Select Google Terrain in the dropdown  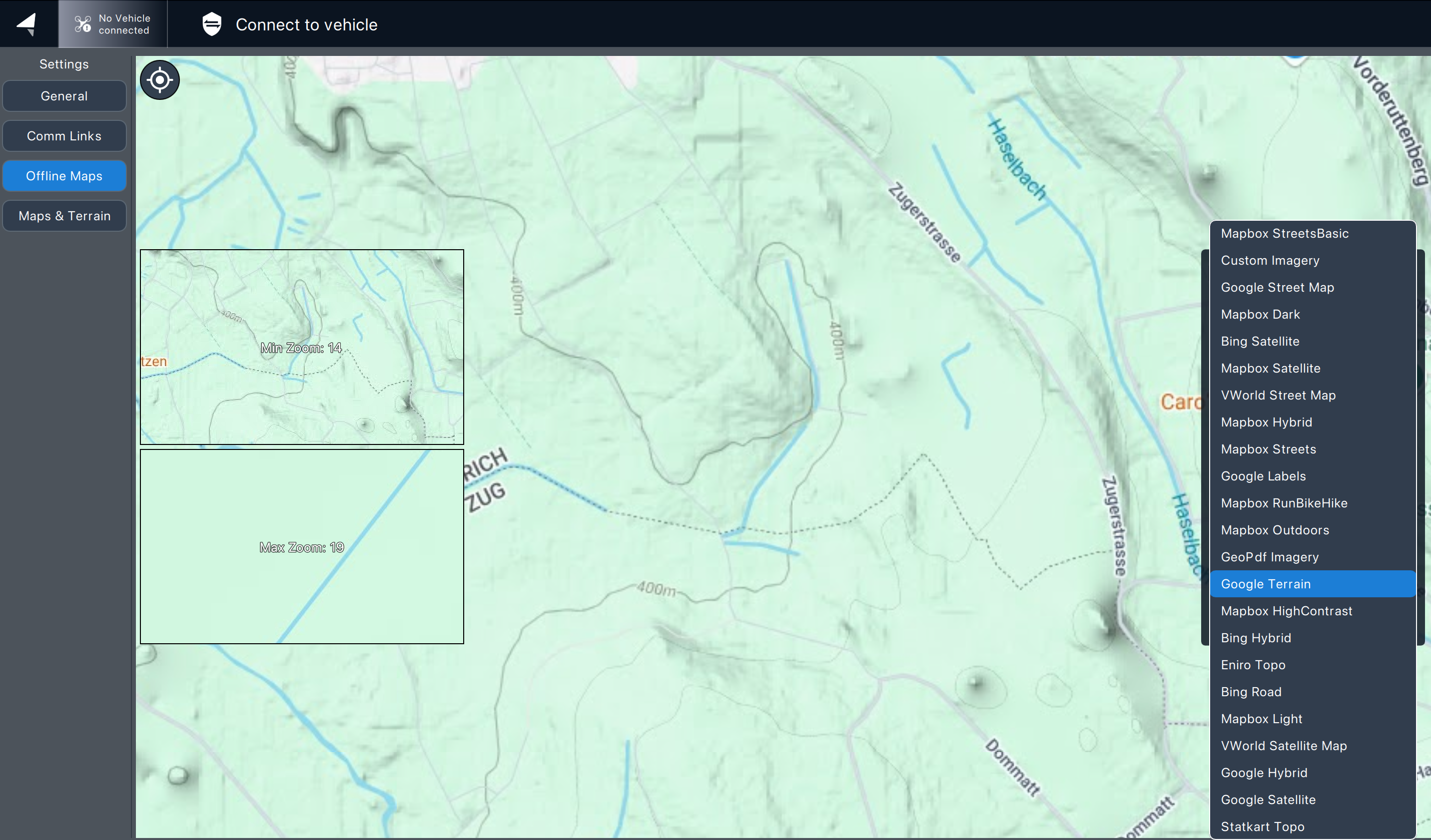1266,584
